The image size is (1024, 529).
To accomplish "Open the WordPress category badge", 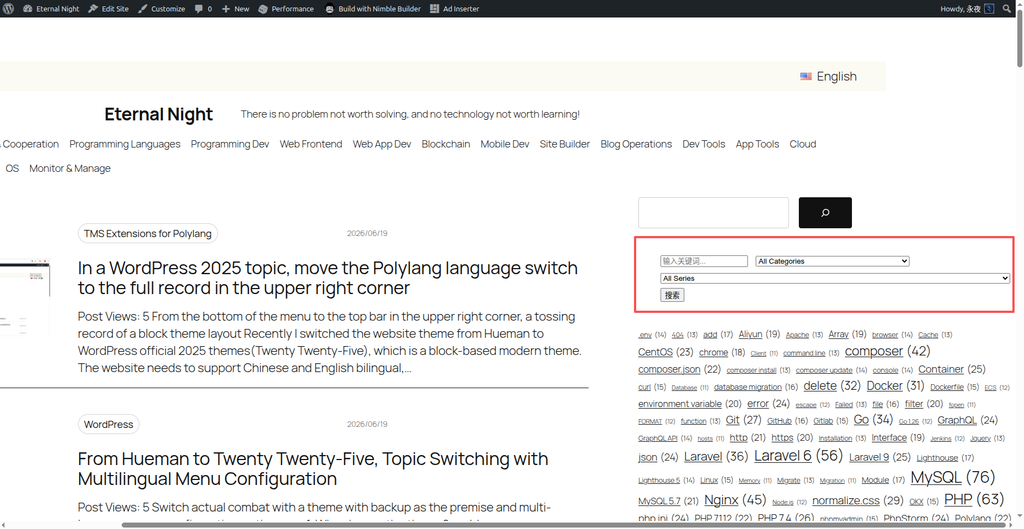I will point(108,424).
